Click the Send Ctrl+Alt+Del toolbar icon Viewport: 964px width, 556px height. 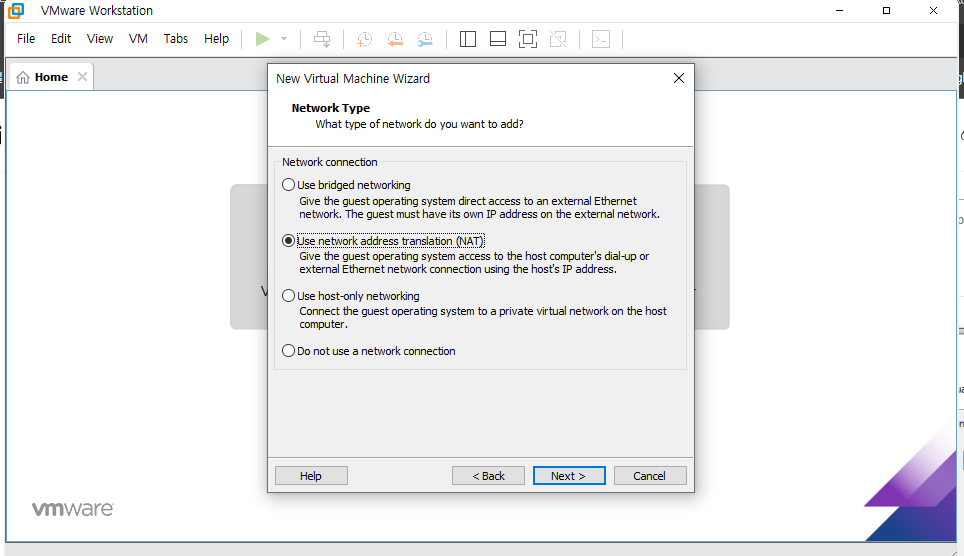pos(322,39)
